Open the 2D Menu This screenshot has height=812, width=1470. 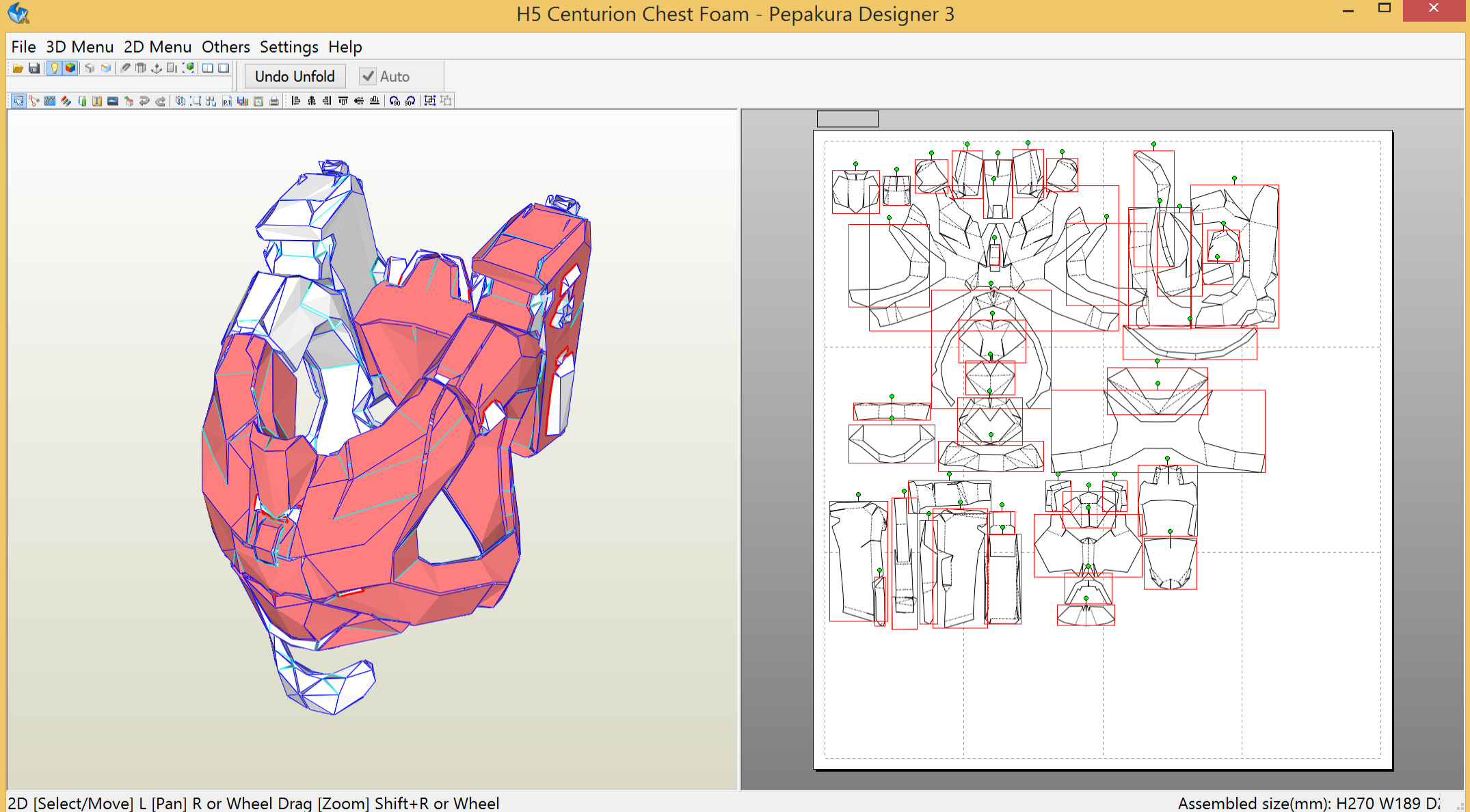coord(157,47)
